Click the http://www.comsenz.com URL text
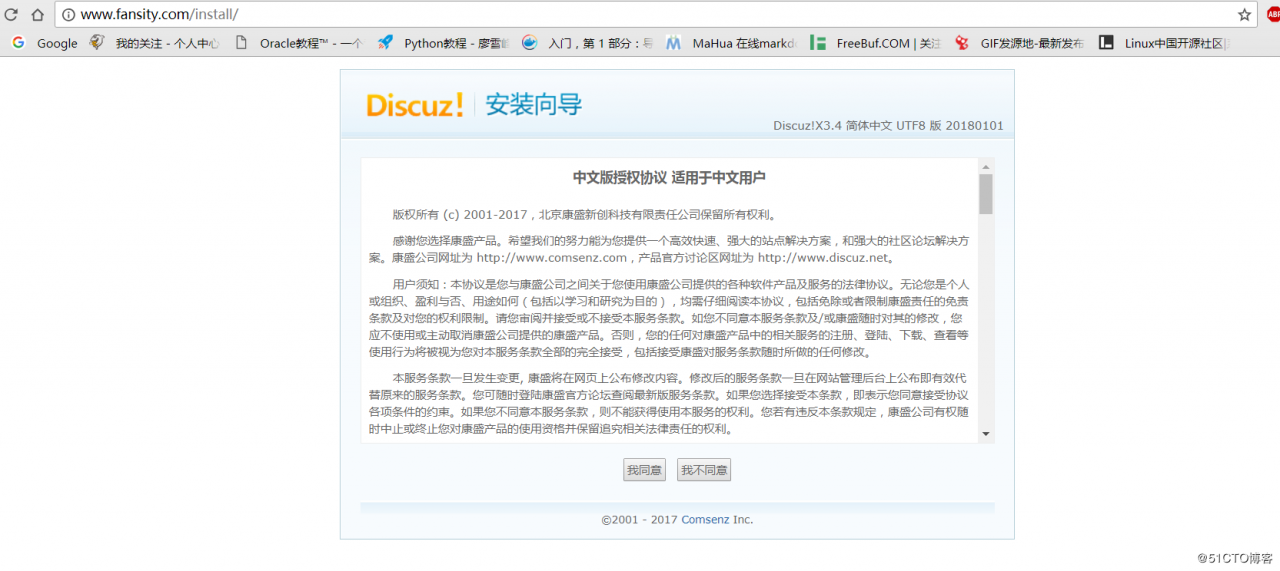Screen dimensions: 1280x571 pos(552,257)
